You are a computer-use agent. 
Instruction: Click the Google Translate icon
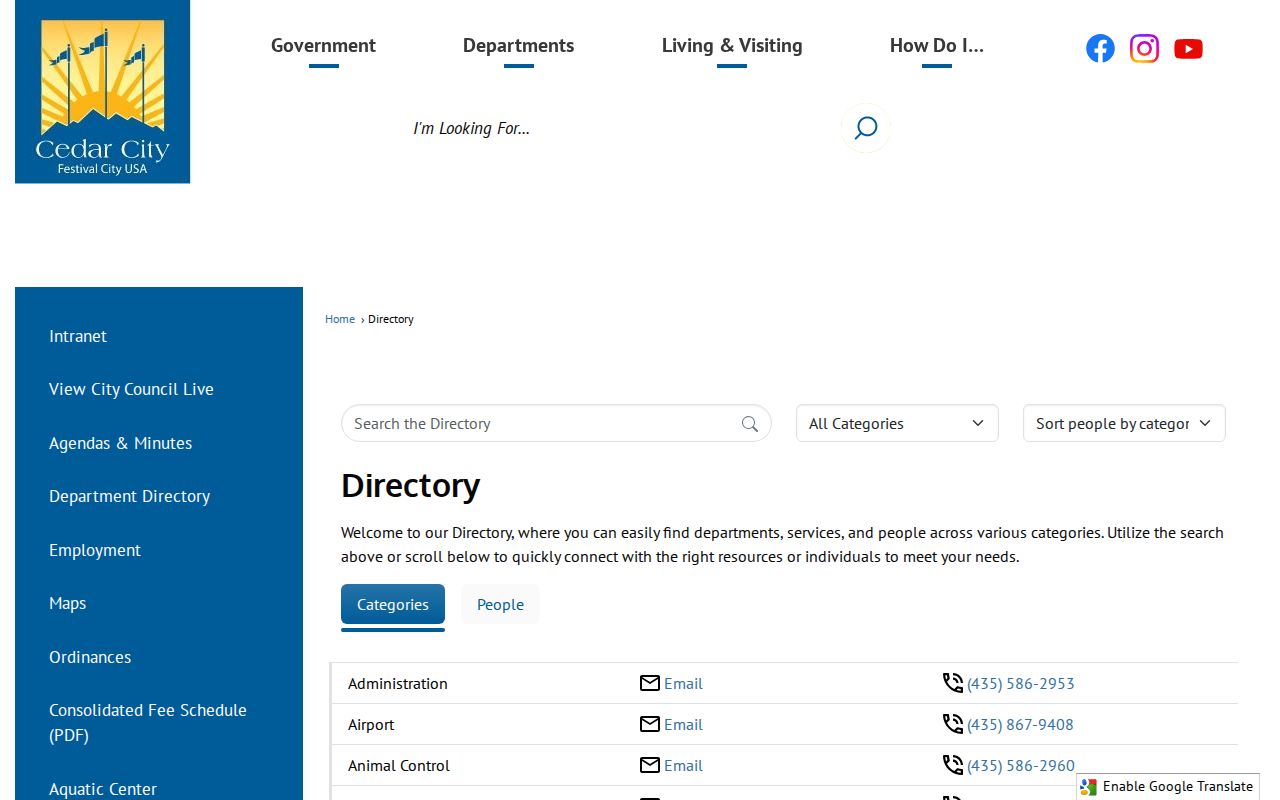point(1089,787)
